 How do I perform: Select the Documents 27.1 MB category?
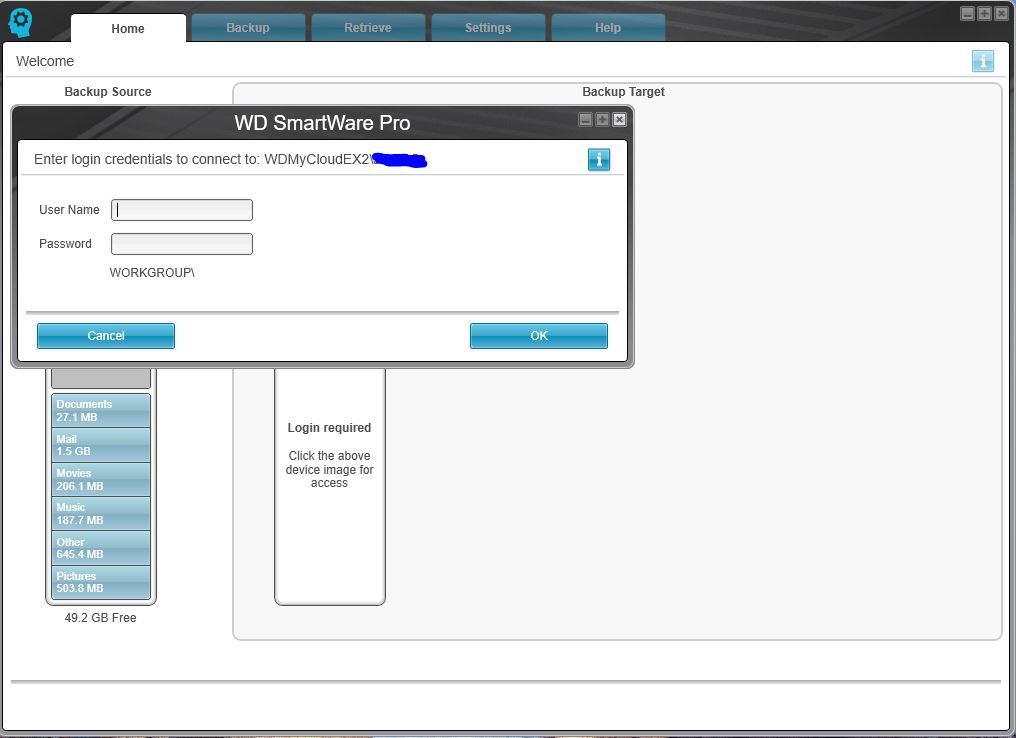(101, 410)
